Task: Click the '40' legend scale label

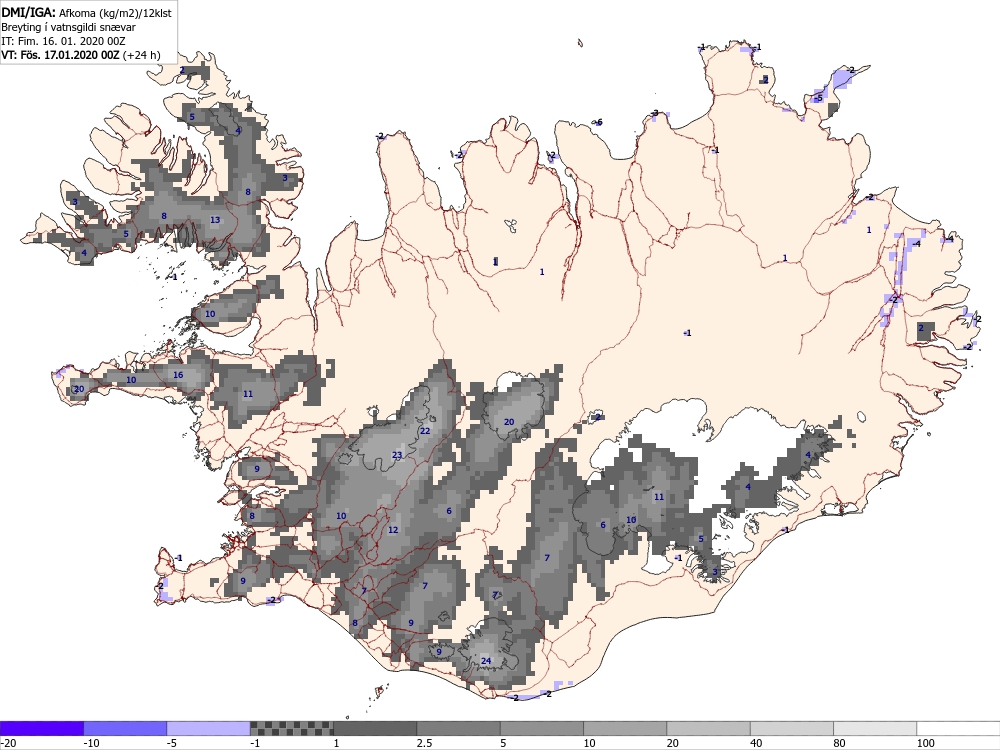Action: pos(756,743)
